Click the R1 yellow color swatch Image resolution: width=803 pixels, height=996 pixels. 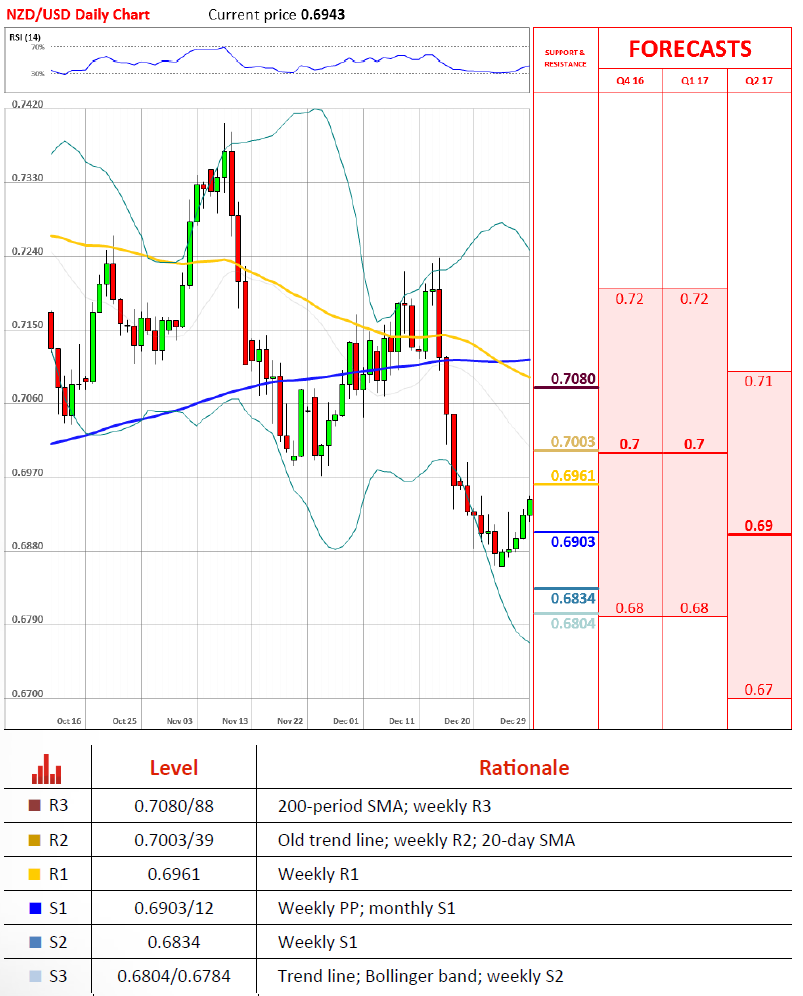(x=35, y=874)
